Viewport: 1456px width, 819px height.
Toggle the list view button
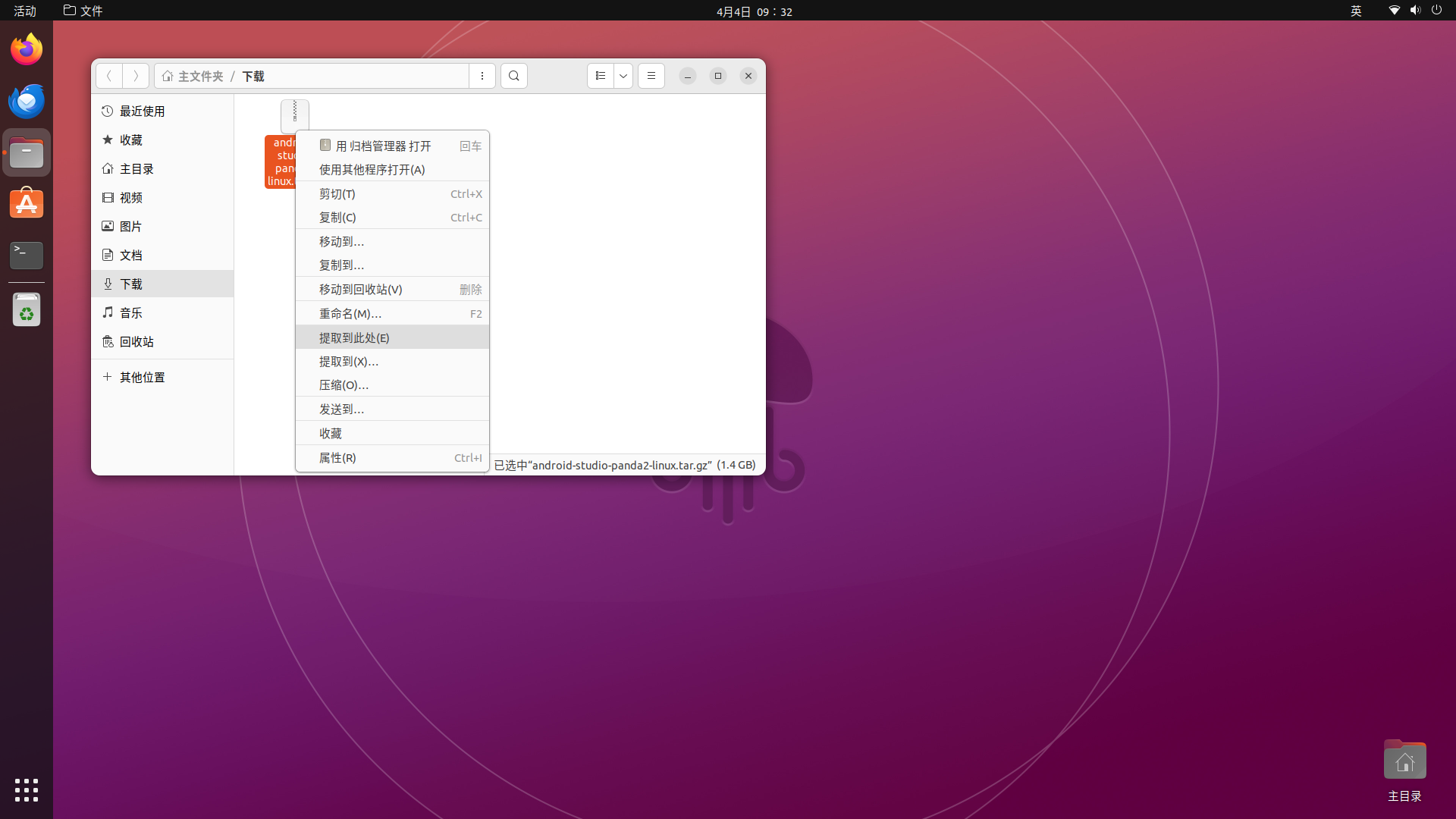click(600, 76)
